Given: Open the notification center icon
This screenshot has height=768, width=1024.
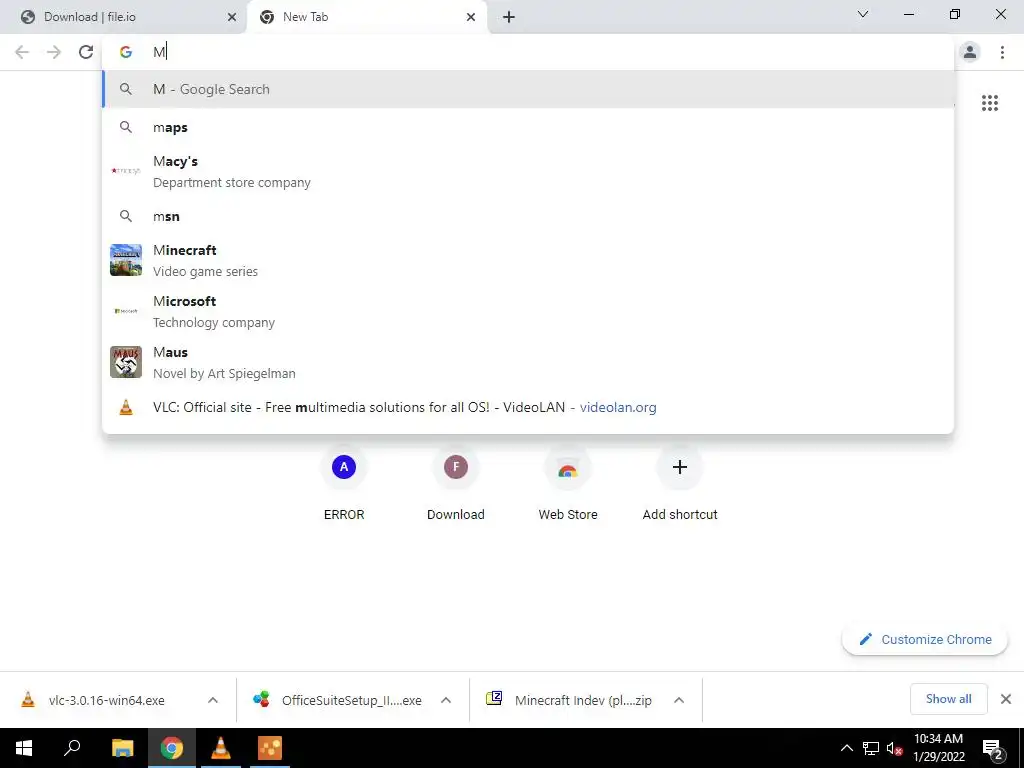Looking at the screenshot, I should pyautogui.click(x=993, y=749).
